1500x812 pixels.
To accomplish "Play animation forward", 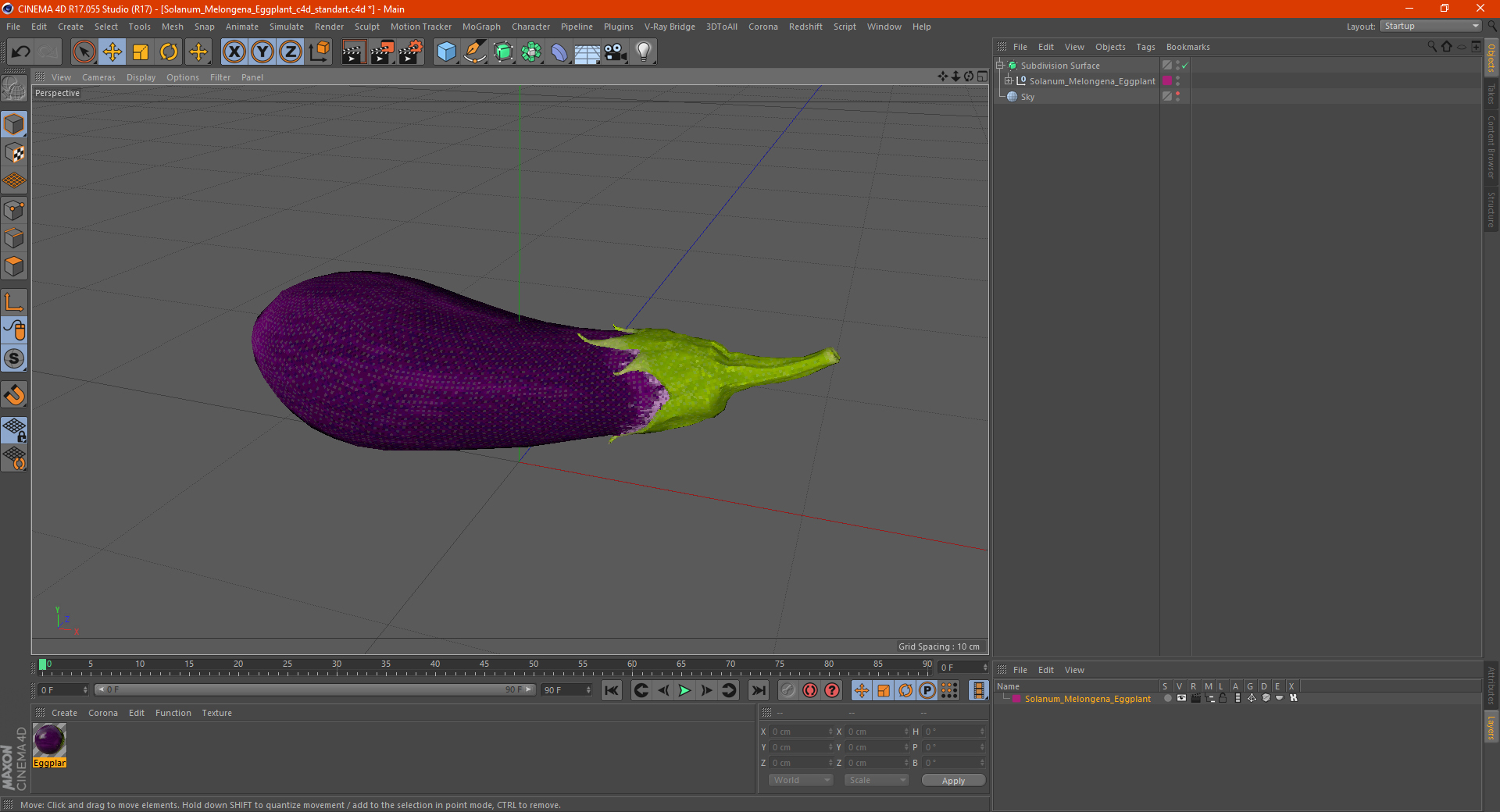I will [x=684, y=690].
